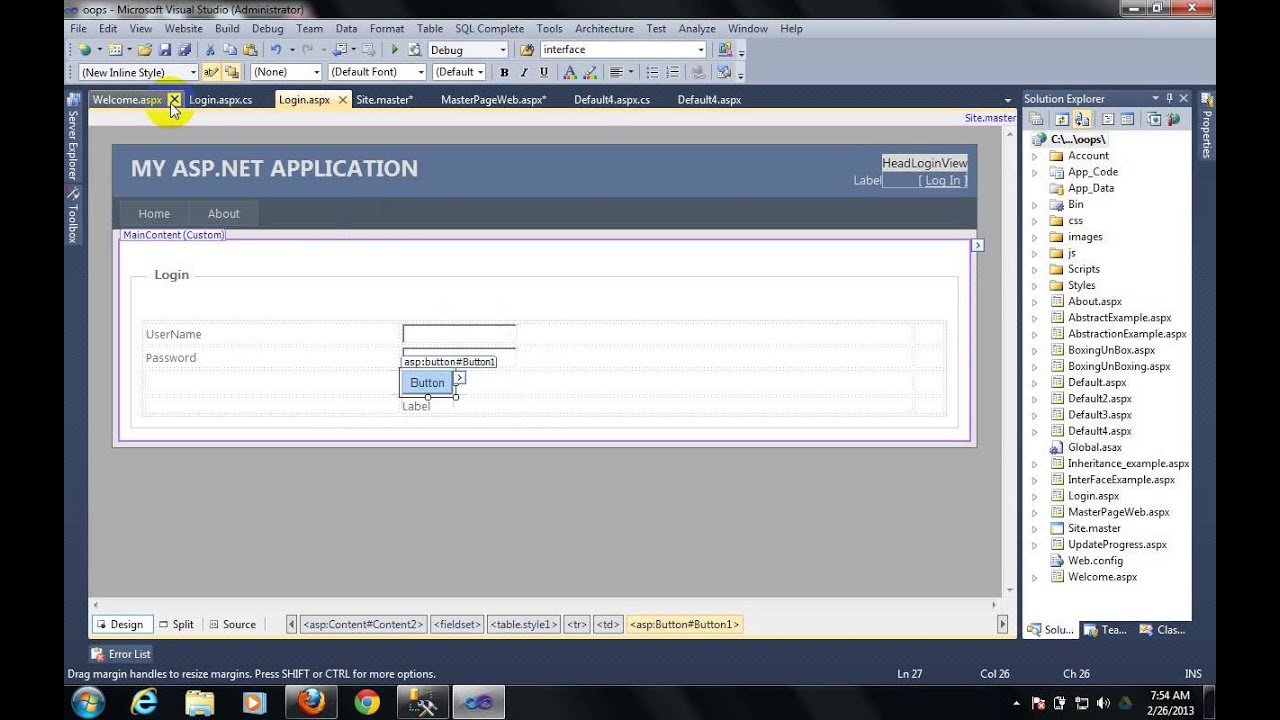Click the UserName text box
1280x720 pixels.
pos(459,334)
